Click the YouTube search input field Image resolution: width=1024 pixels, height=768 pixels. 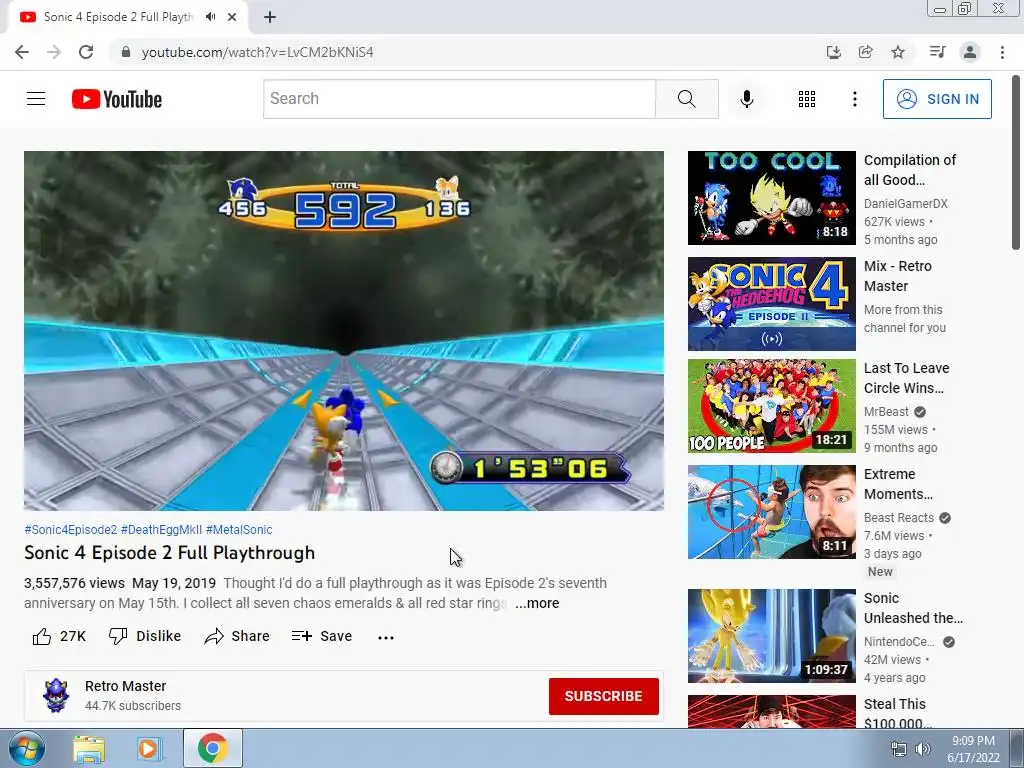(459, 99)
